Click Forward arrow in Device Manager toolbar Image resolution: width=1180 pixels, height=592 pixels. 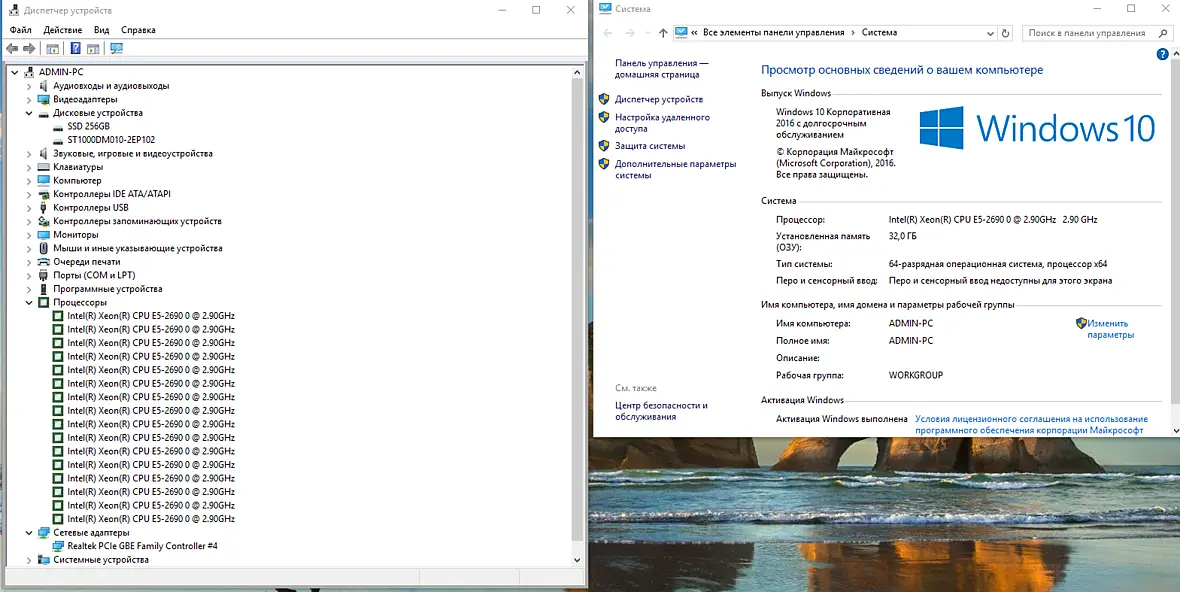click(29, 48)
